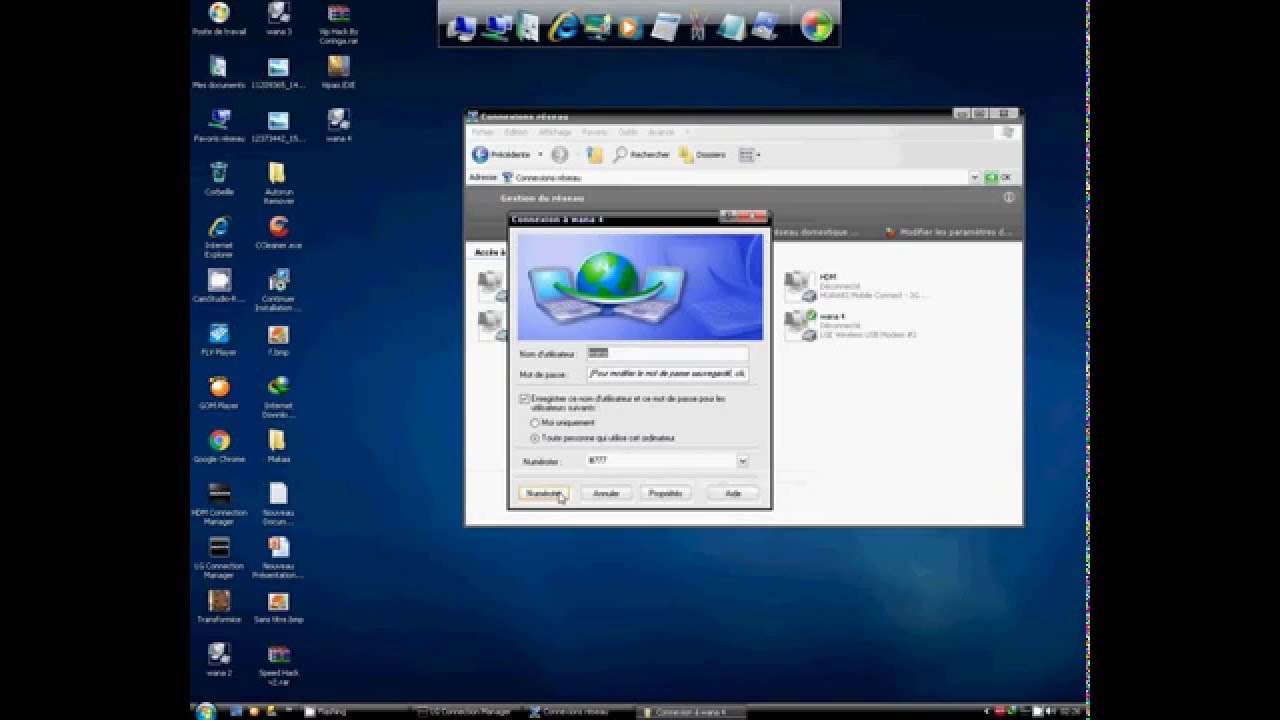This screenshot has width=1280, height=720.
Task: Open the Autorun Remover folder
Action: (279, 184)
